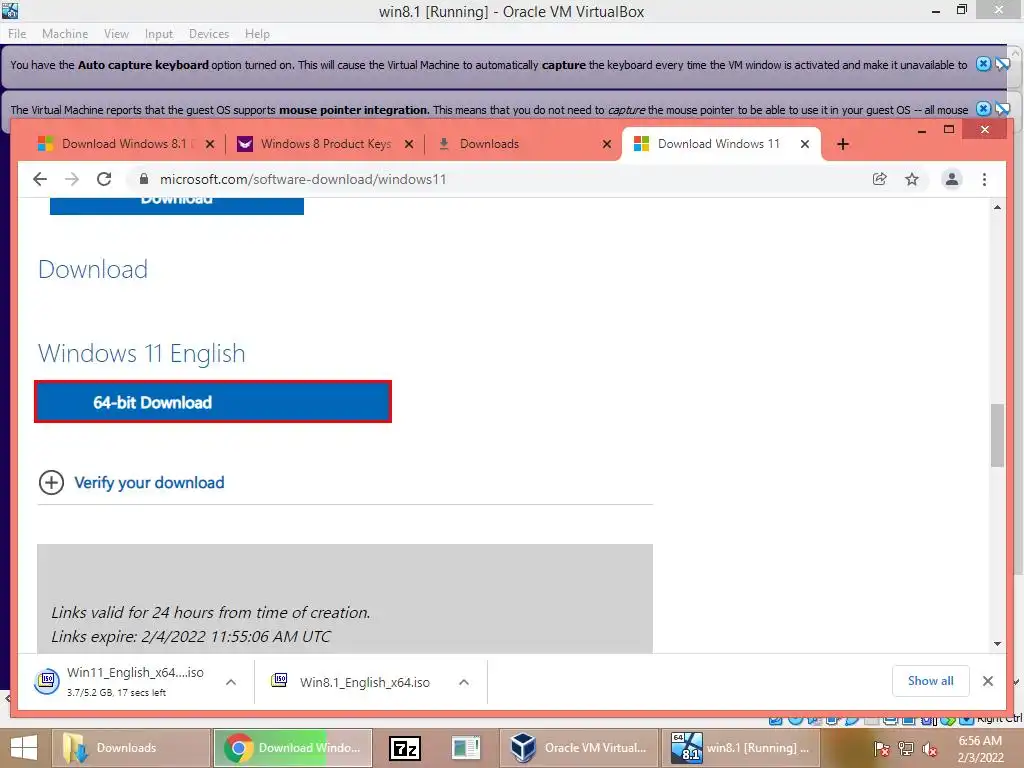Image resolution: width=1024 pixels, height=768 pixels.
Task: Switch to Chrome Download Windows taskbar button
Action: coord(293,748)
